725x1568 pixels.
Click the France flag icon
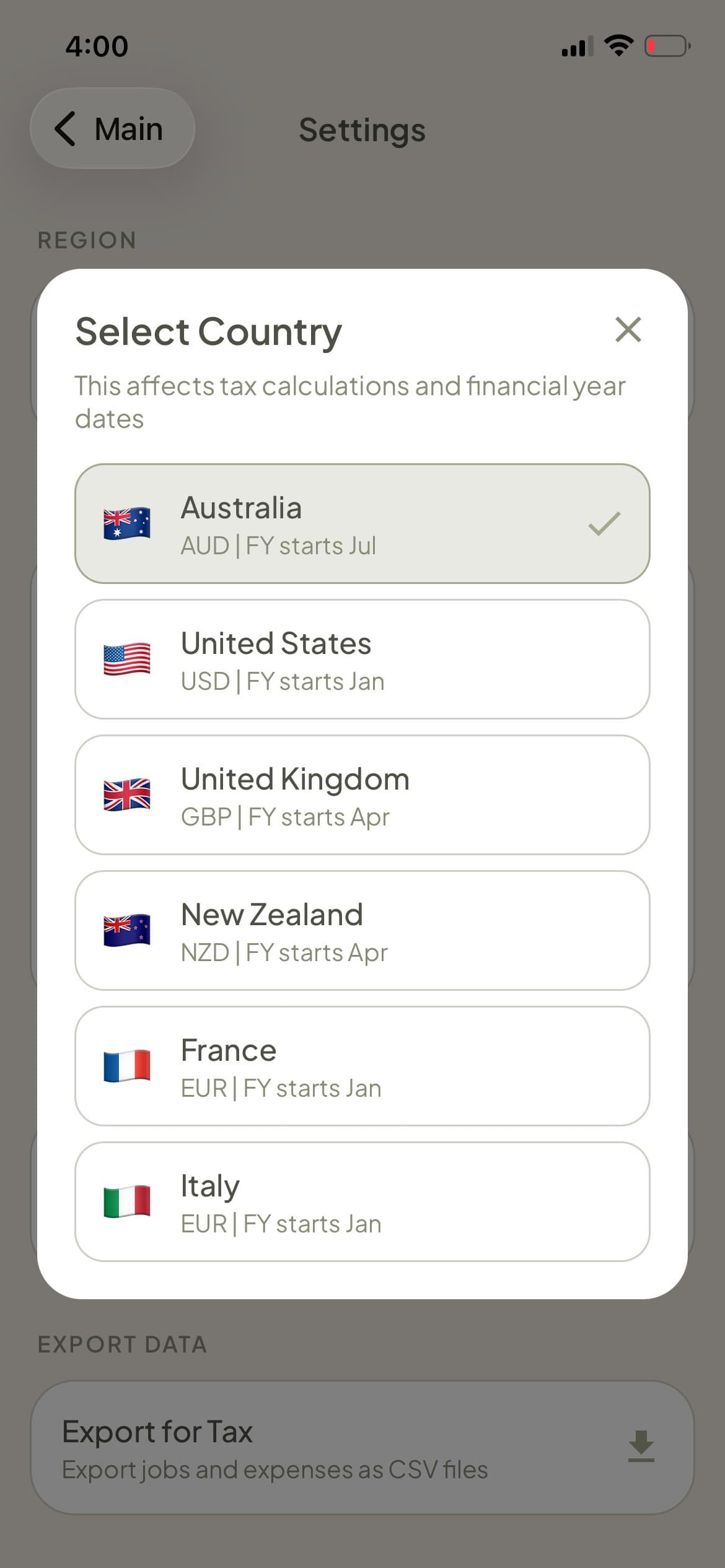tap(125, 1066)
